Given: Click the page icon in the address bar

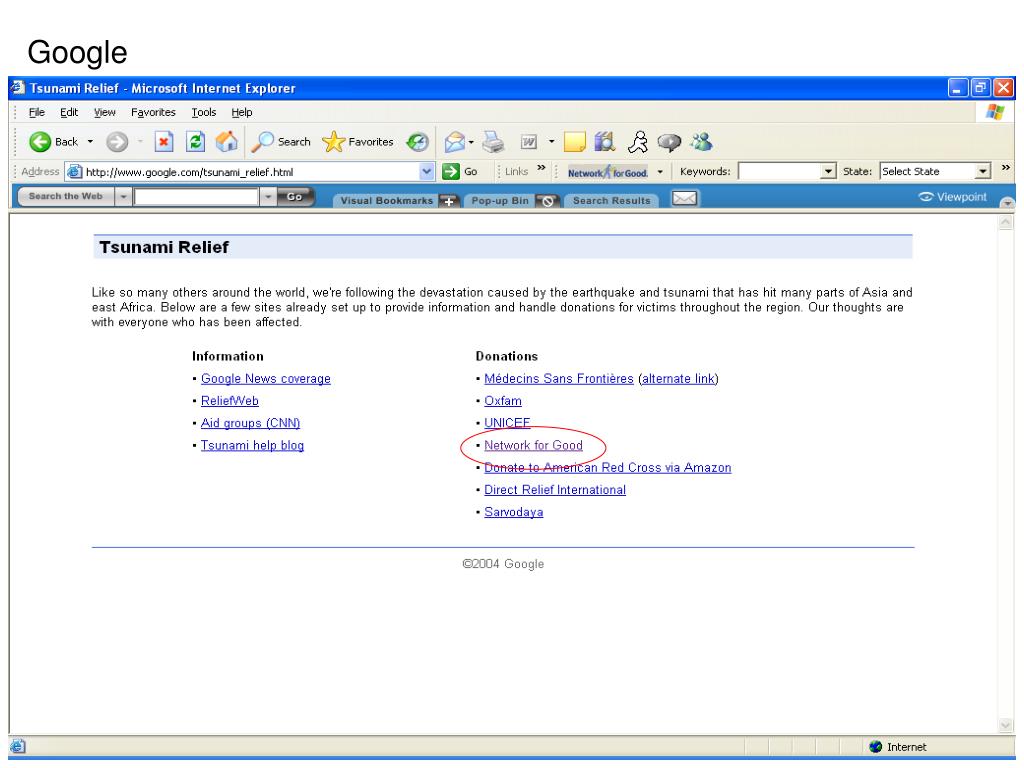Looking at the screenshot, I should pos(75,172).
